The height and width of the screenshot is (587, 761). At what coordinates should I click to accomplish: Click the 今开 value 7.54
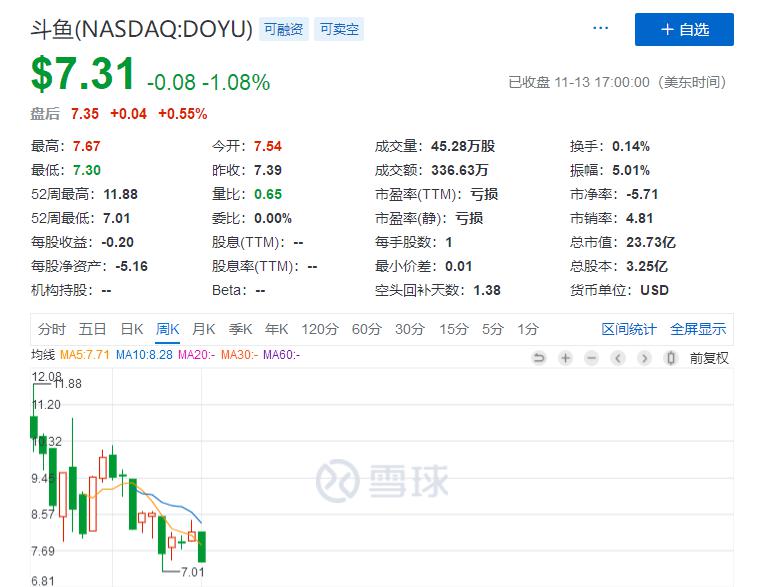point(268,146)
